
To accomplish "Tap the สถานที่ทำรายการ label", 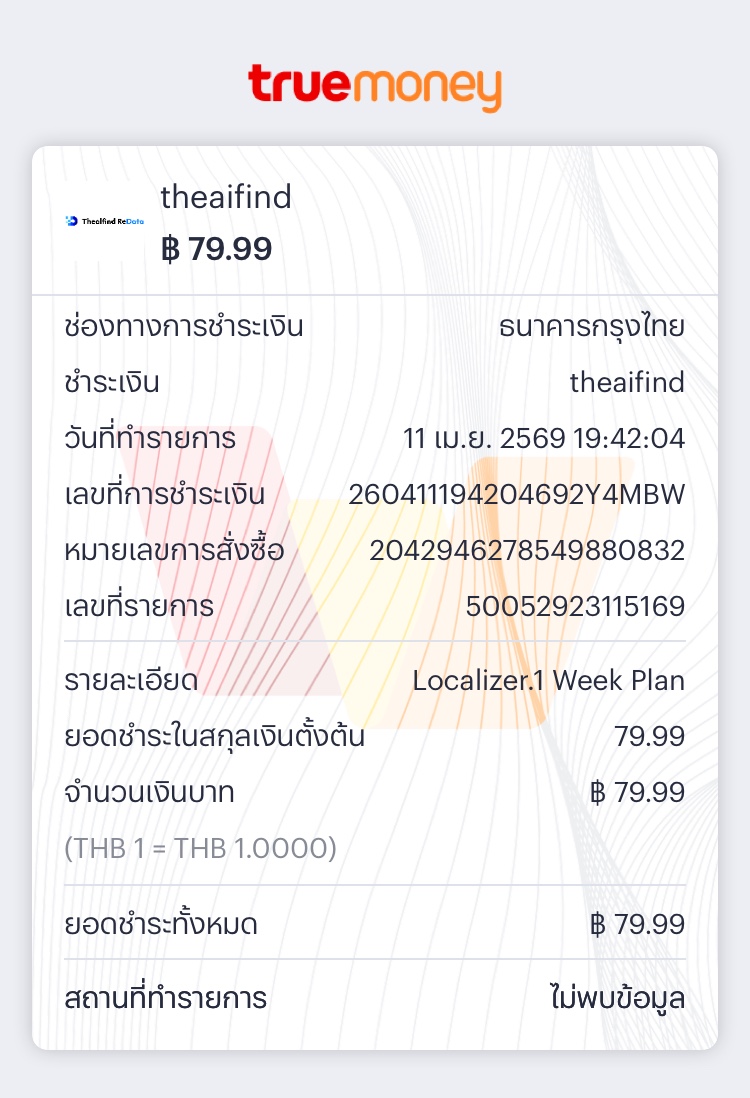I will point(165,999).
